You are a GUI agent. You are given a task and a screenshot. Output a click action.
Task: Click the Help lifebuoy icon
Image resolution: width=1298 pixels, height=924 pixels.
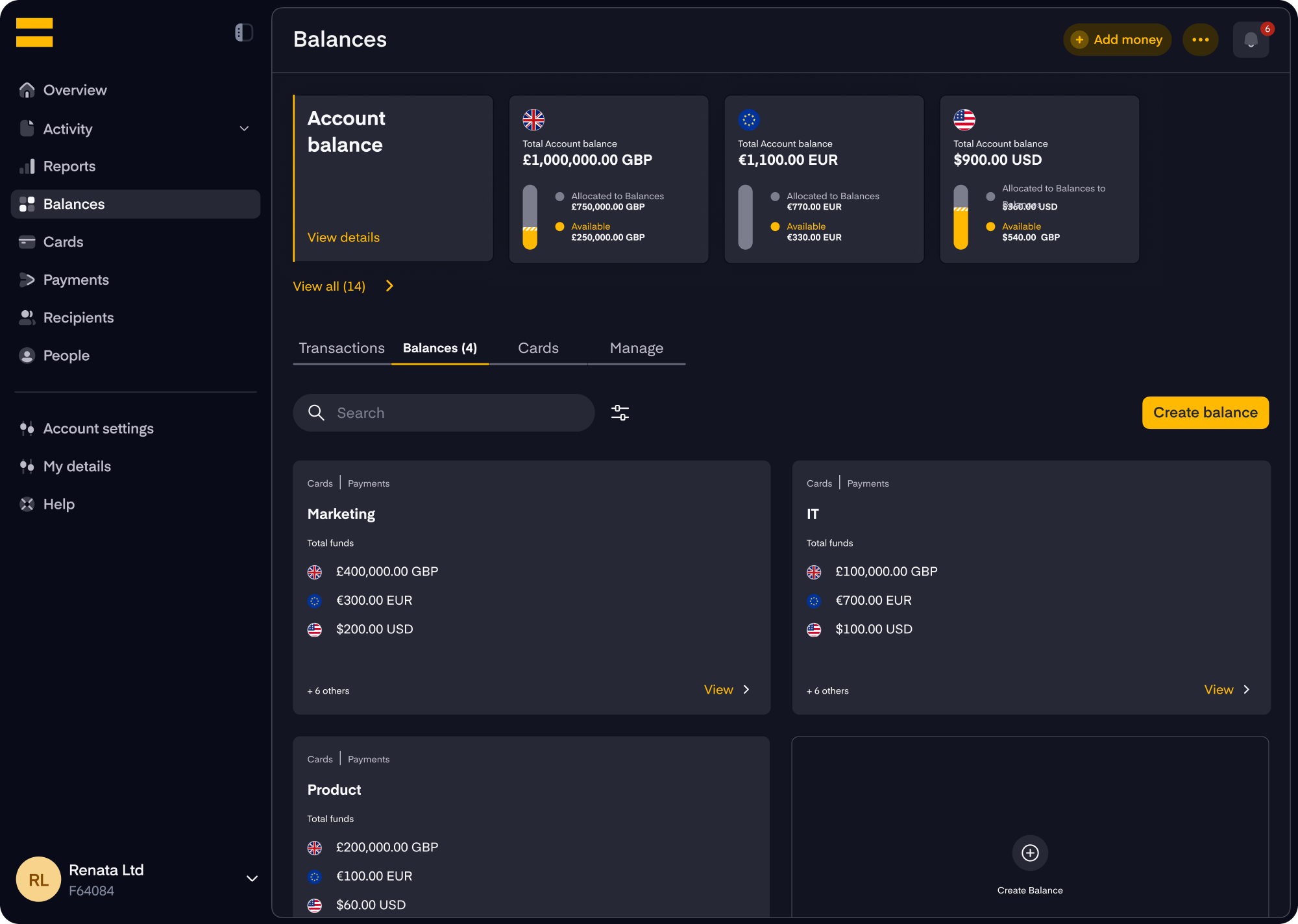tap(27, 504)
